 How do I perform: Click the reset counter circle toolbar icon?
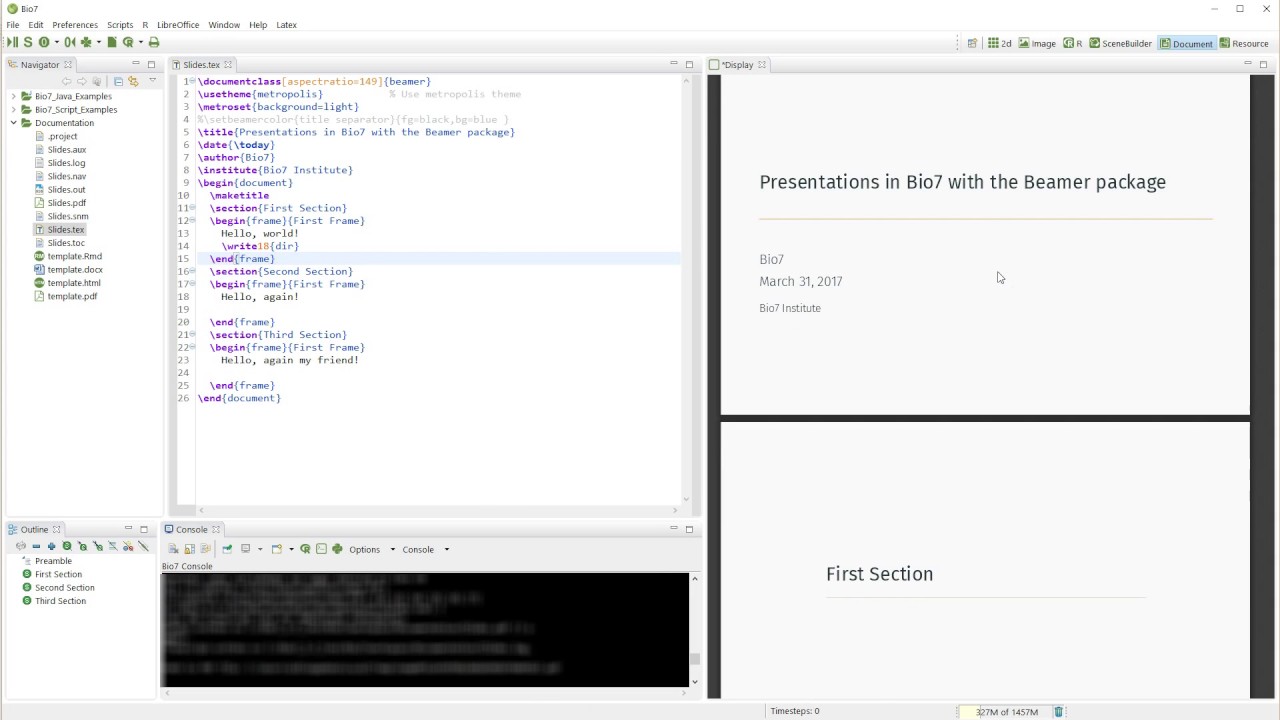44,42
